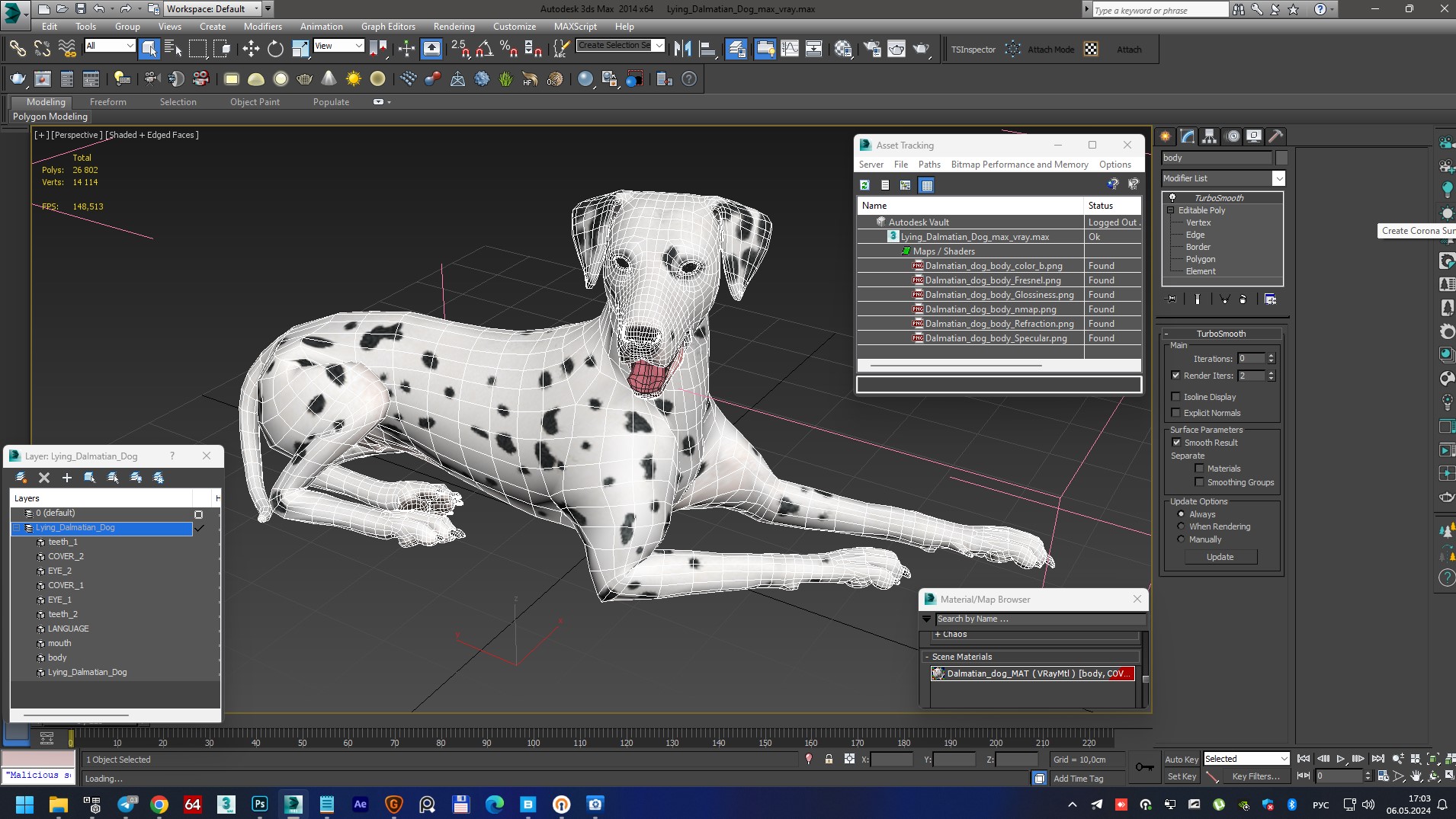Click the Undo arrow icon
The height and width of the screenshot is (819, 1456).
coord(99,9)
